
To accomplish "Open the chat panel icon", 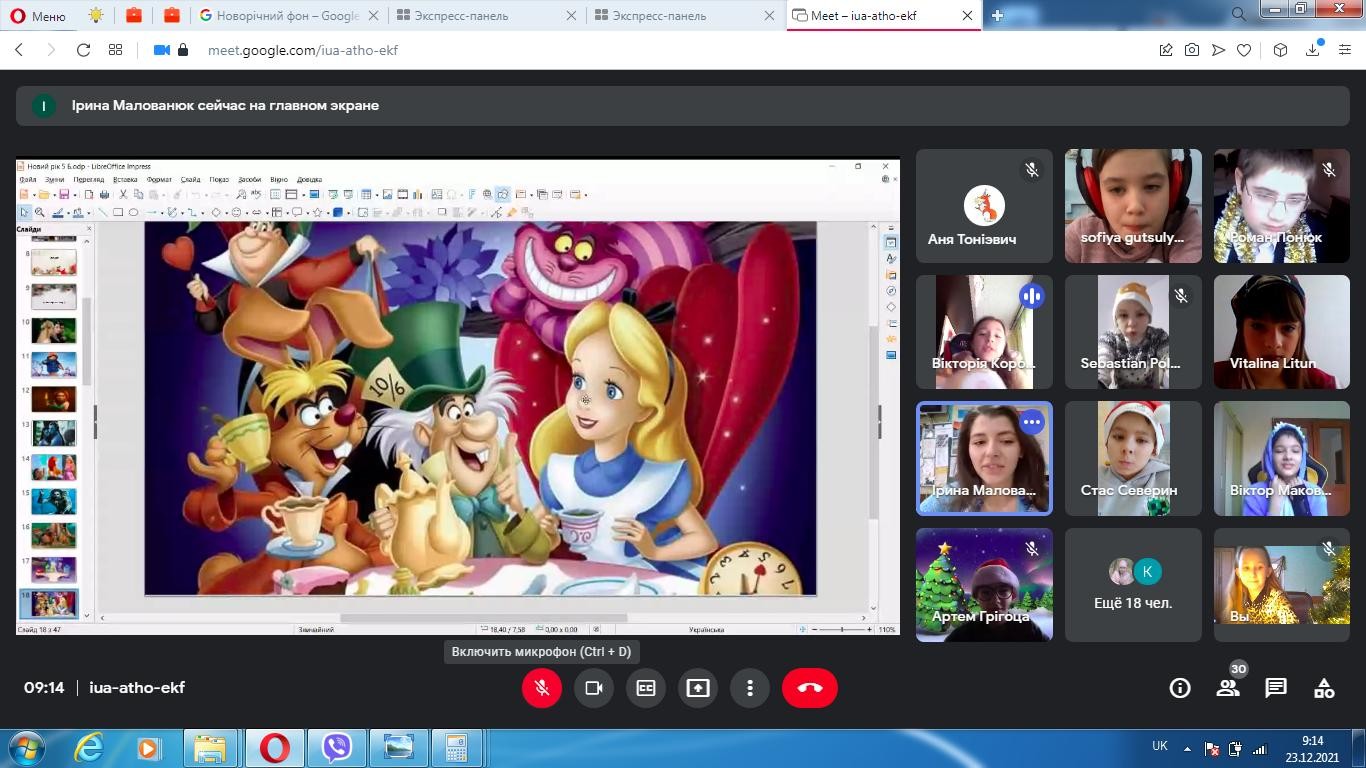I will [x=1276, y=688].
